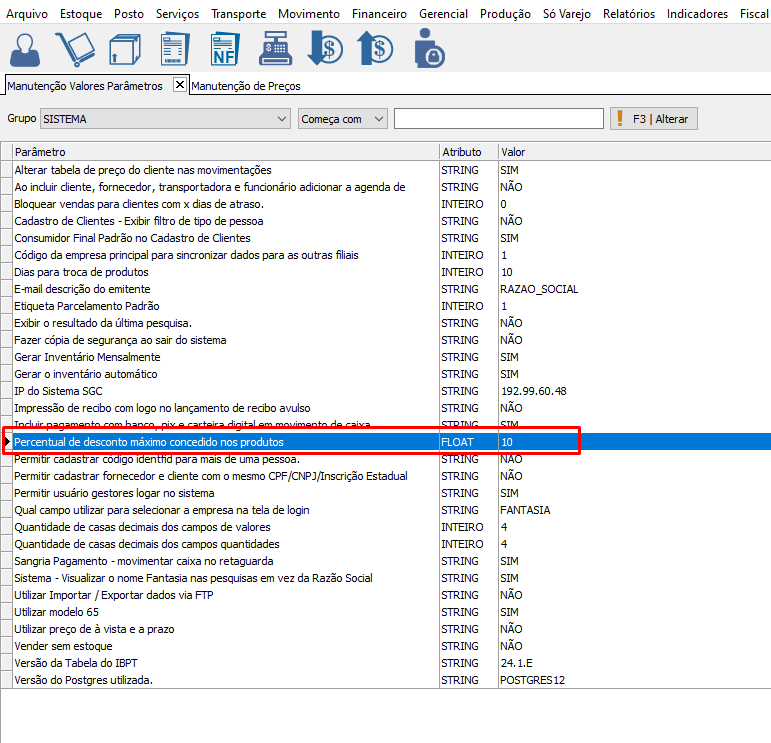Sort by the Parâmetro column header
This screenshot has width=771, height=743.
click(225, 152)
